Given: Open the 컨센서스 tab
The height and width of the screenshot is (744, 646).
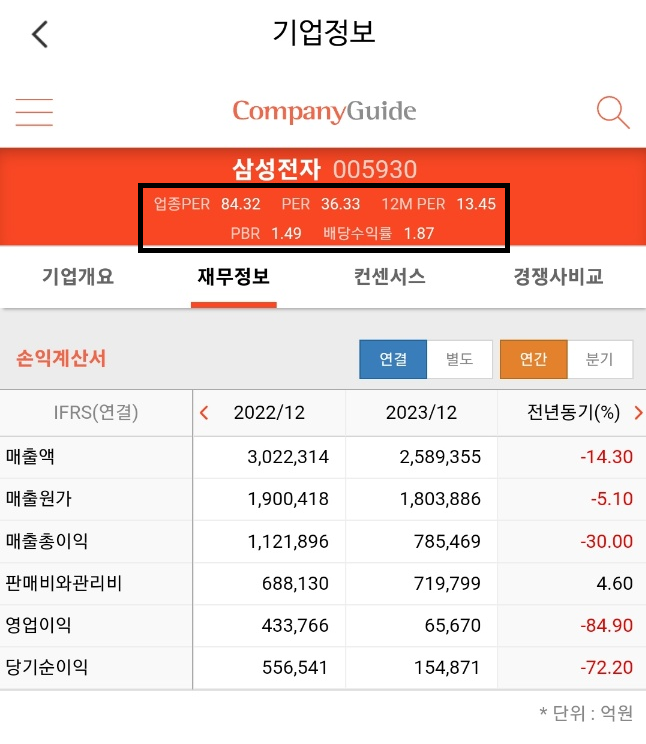Looking at the screenshot, I should pos(390,276).
